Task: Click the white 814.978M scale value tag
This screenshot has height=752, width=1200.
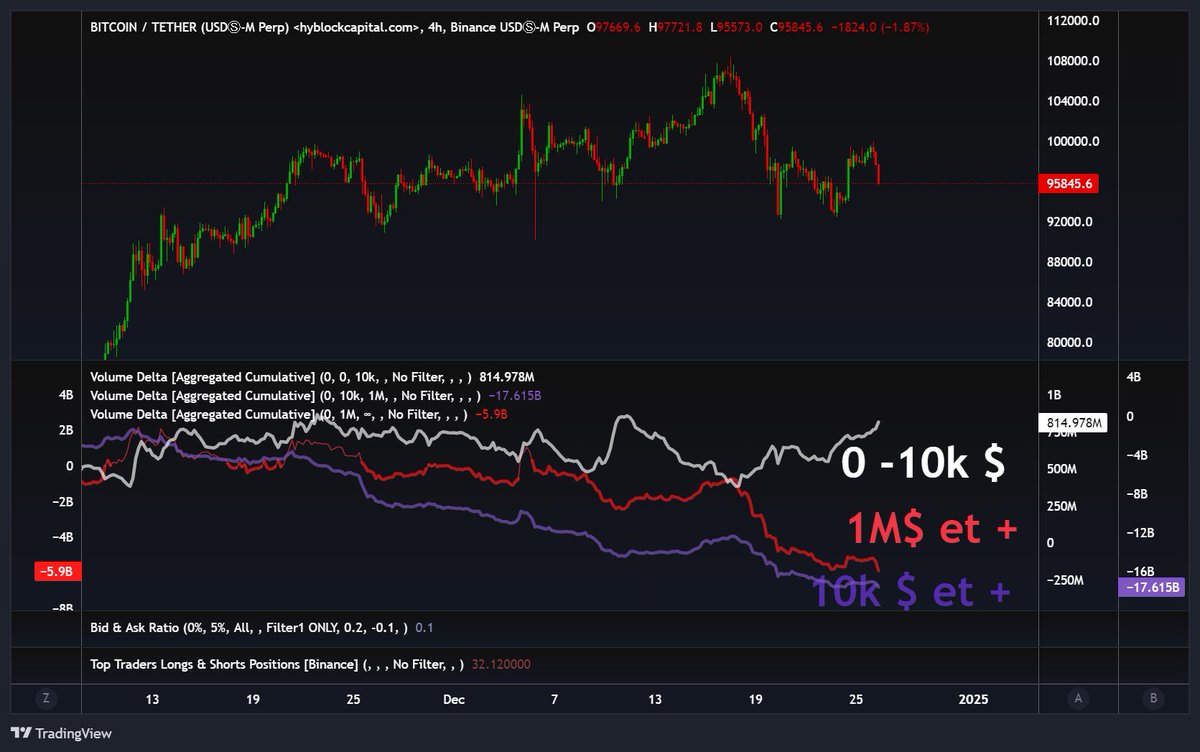Action: point(1074,423)
